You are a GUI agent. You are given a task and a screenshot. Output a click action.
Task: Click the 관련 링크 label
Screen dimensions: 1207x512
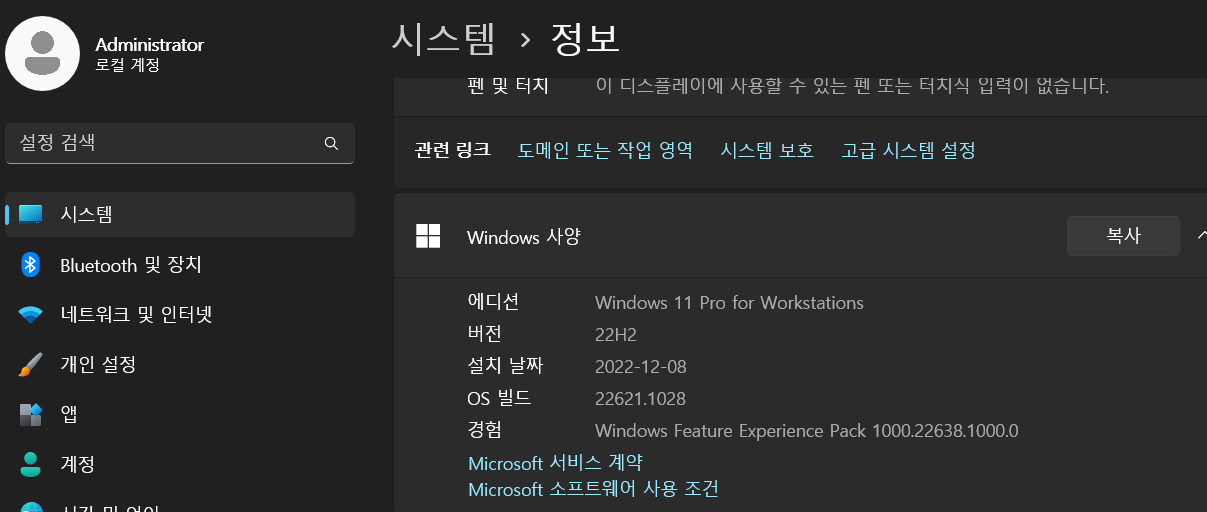coord(452,150)
